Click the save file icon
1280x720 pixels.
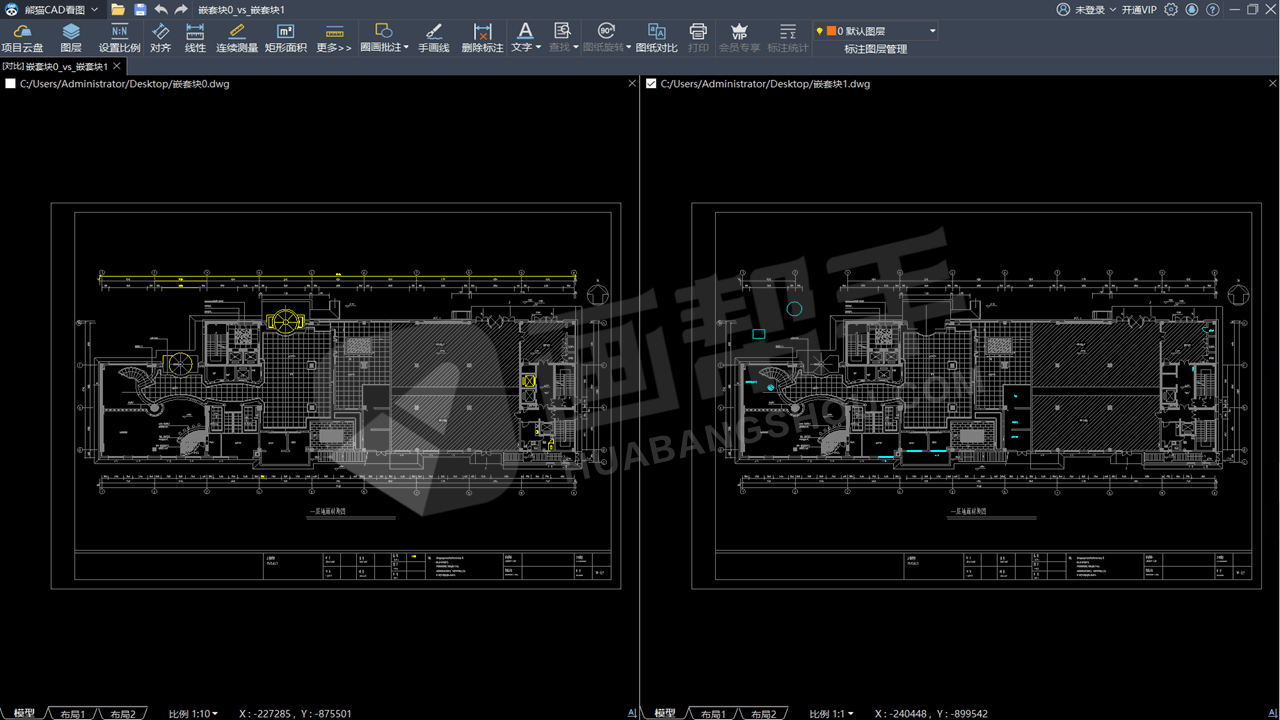(140, 9)
